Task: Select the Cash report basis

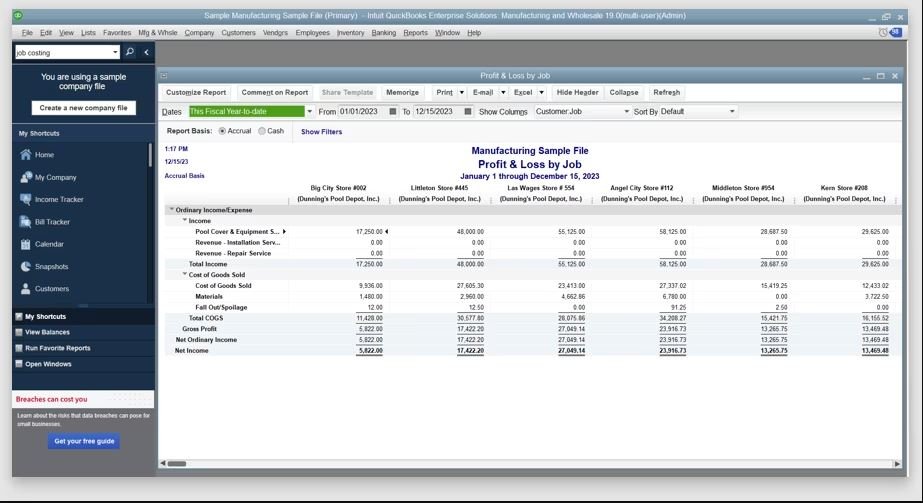Action: pos(262,131)
